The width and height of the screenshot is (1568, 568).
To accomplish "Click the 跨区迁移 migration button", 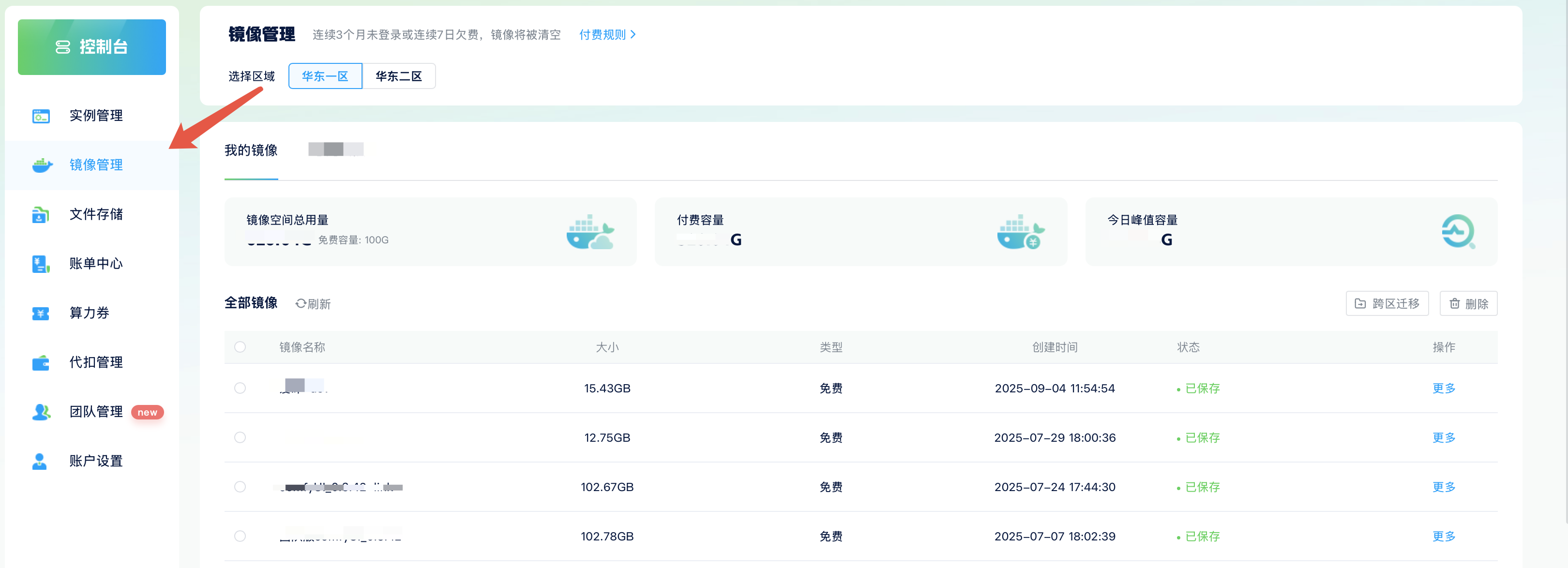I will pos(1387,303).
